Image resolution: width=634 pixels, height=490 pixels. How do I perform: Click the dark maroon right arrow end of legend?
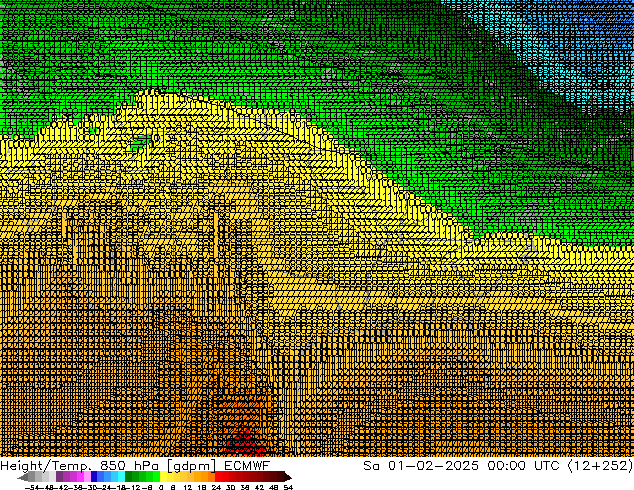(x=287, y=477)
